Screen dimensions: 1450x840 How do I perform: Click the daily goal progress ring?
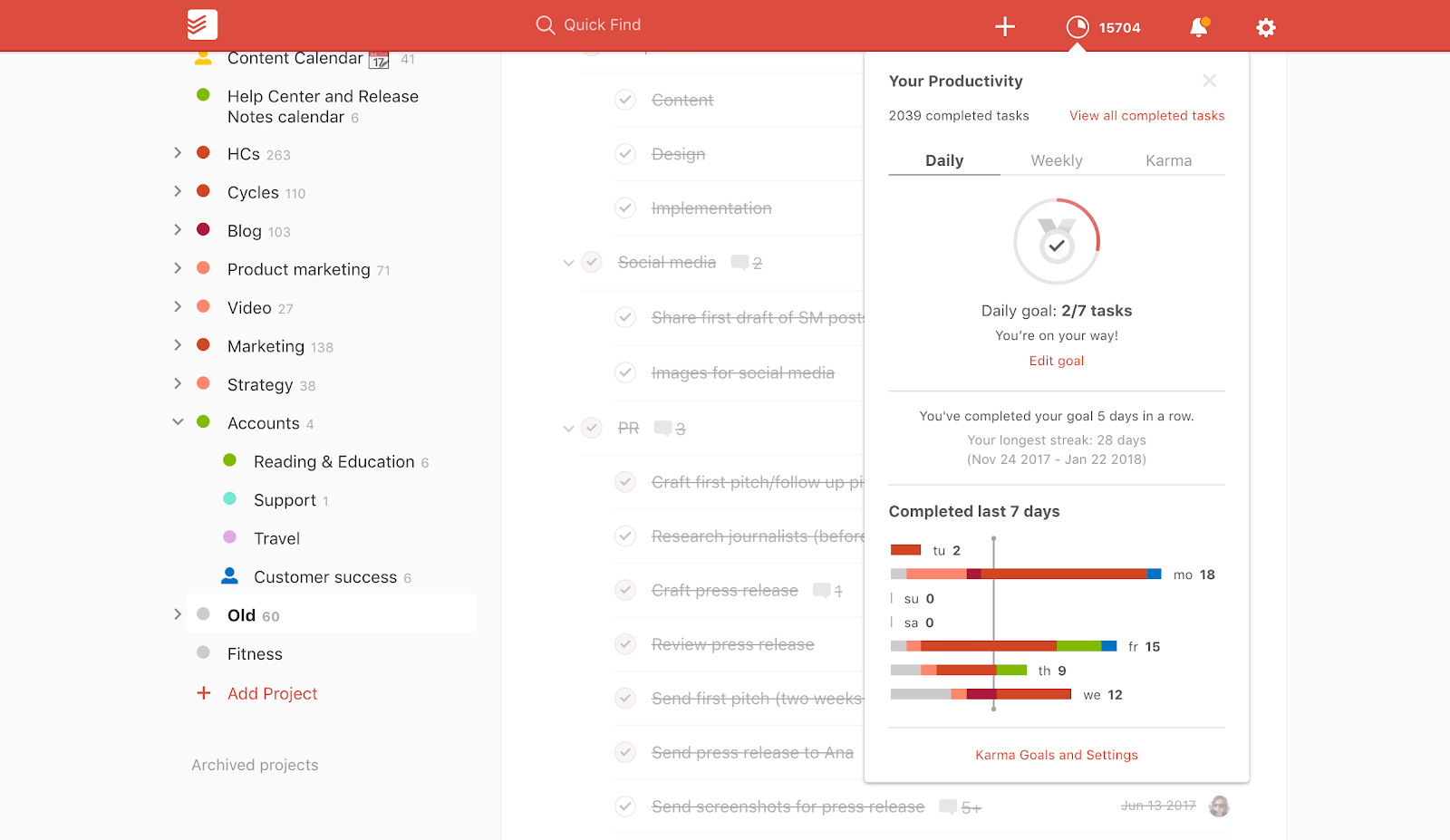pyautogui.click(x=1057, y=241)
